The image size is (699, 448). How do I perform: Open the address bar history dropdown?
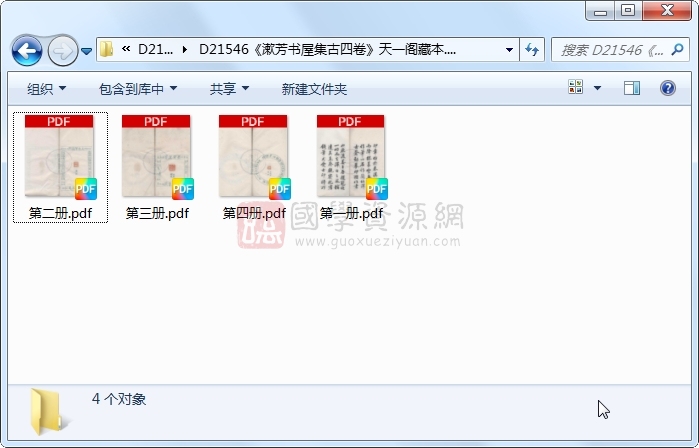click(509, 49)
